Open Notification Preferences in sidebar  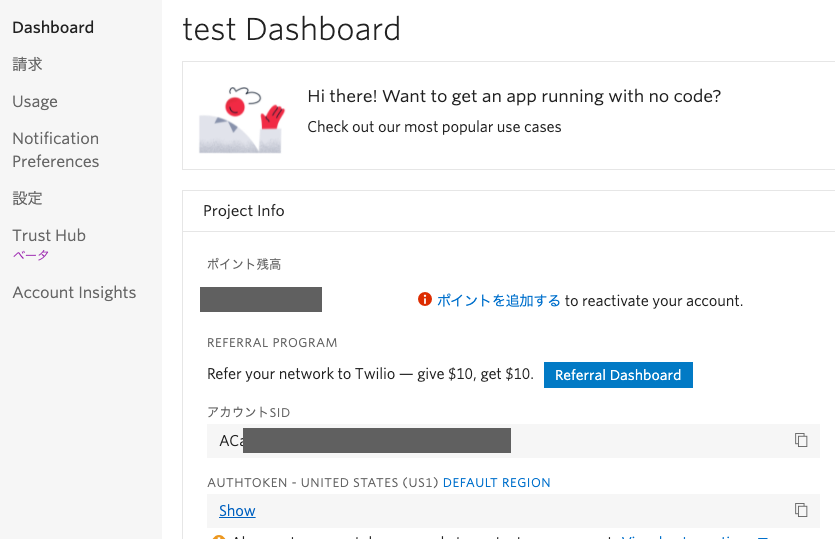click(x=56, y=150)
